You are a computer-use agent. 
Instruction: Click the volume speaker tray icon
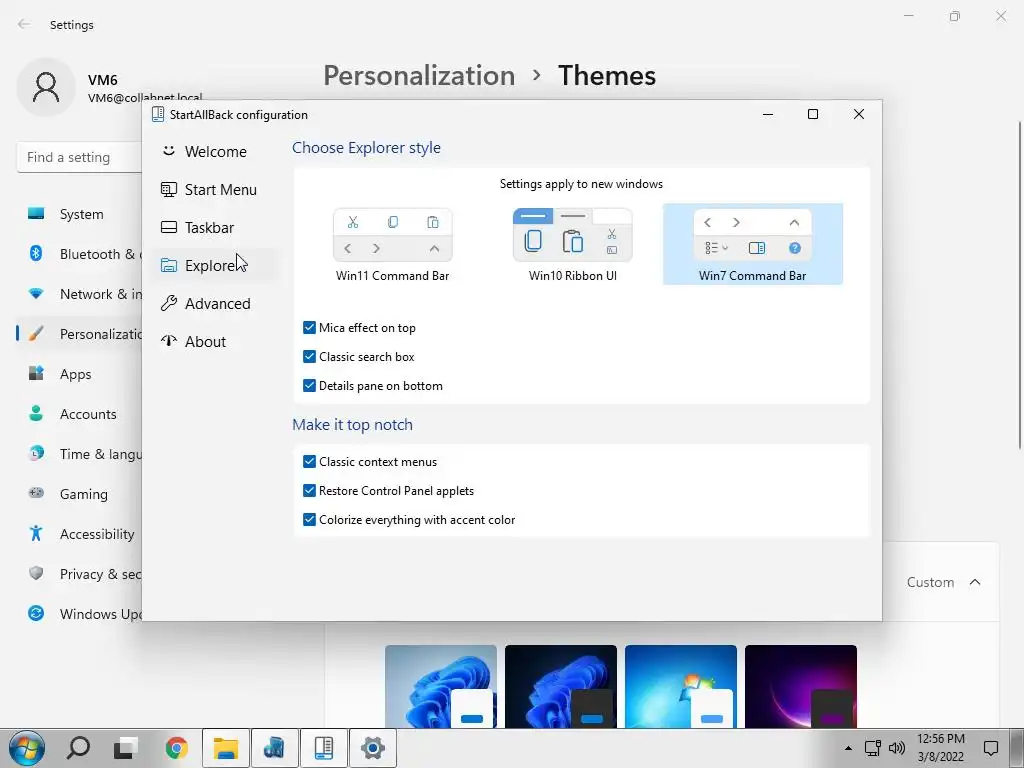coord(897,748)
